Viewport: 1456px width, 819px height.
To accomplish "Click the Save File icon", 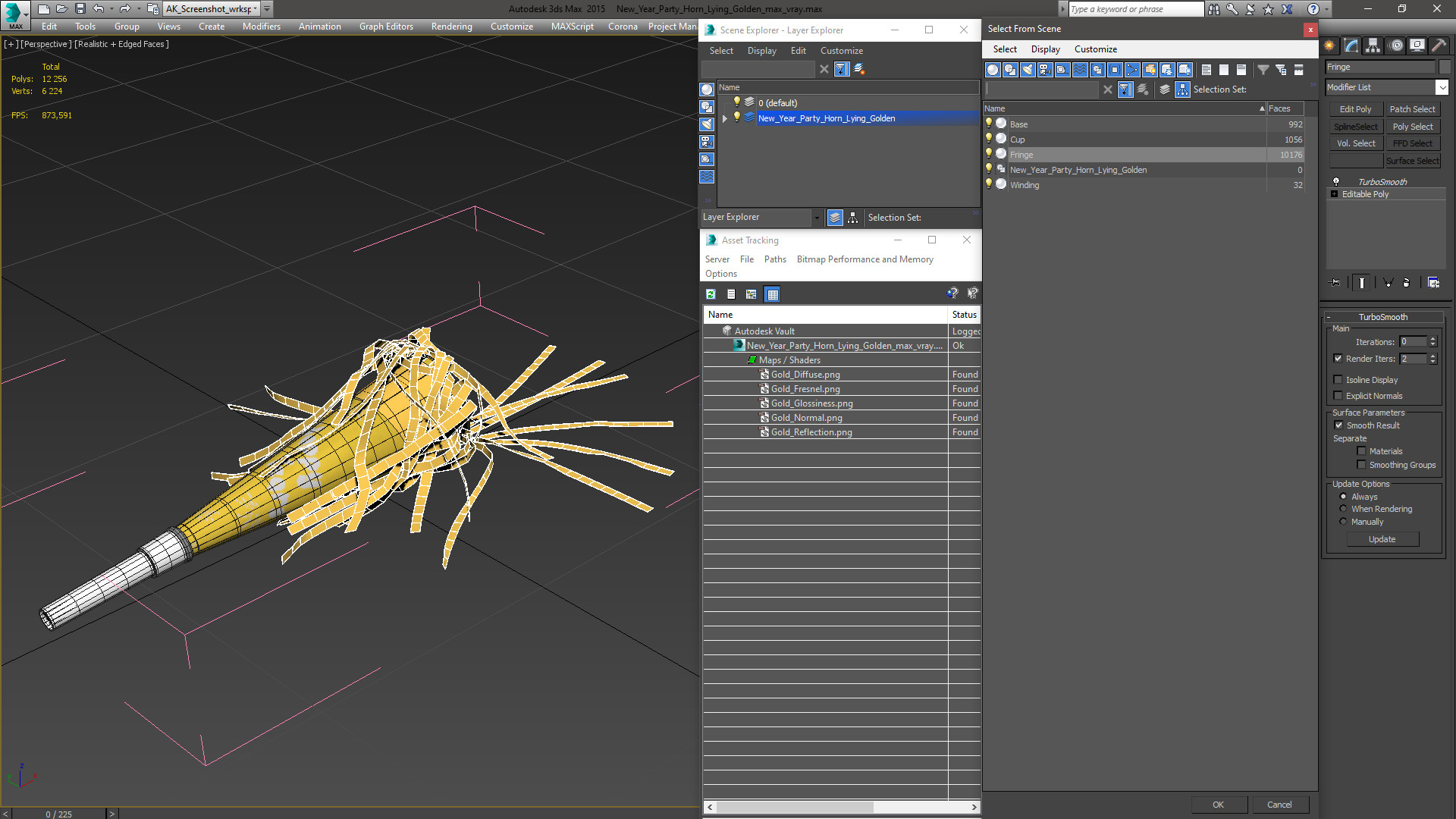I will tap(80, 9).
